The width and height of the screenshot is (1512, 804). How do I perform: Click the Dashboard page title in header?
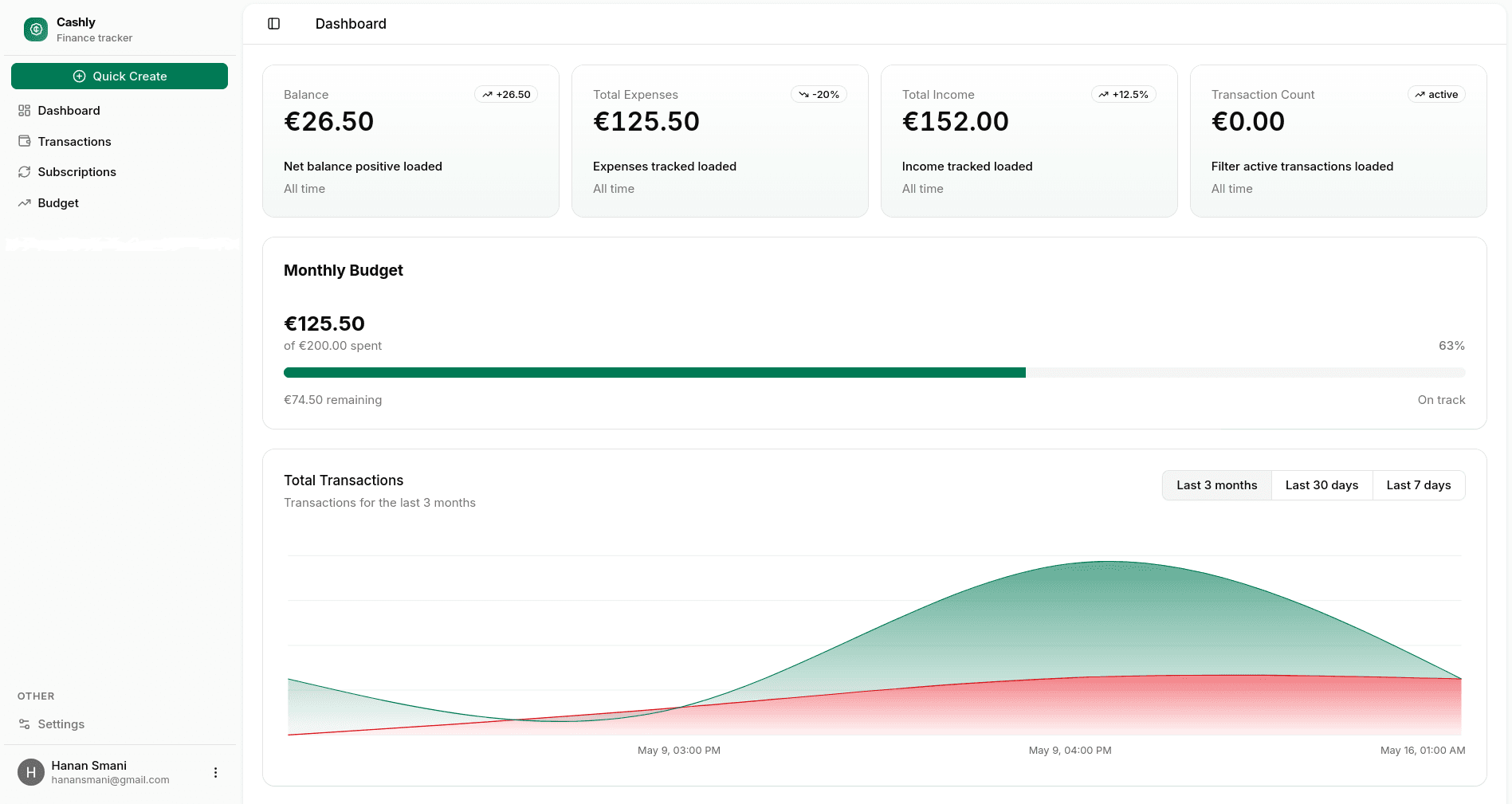351,24
